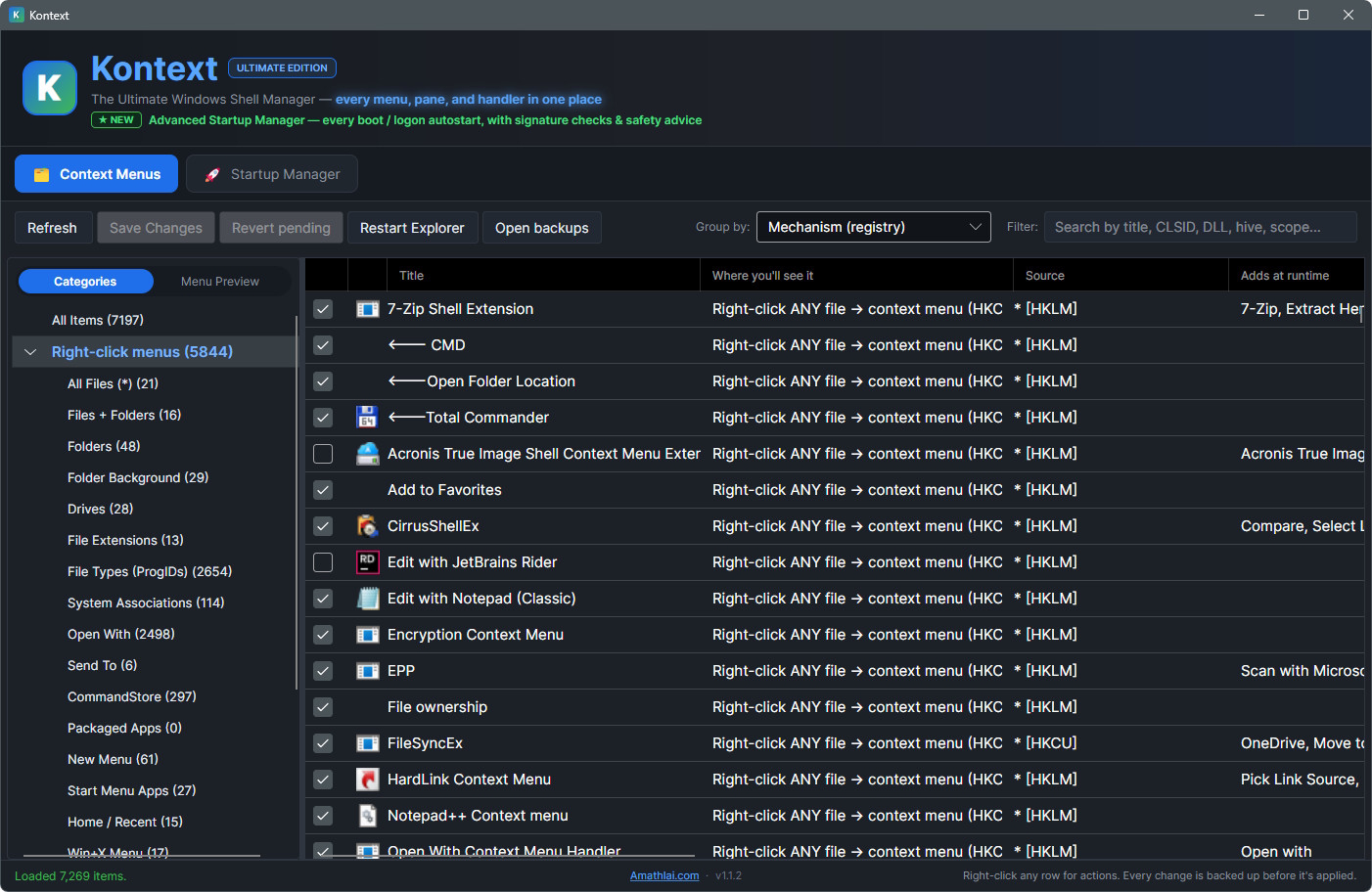The width and height of the screenshot is (1372, 892).
Task: Select the Send To (6) category
Action: 103,665
